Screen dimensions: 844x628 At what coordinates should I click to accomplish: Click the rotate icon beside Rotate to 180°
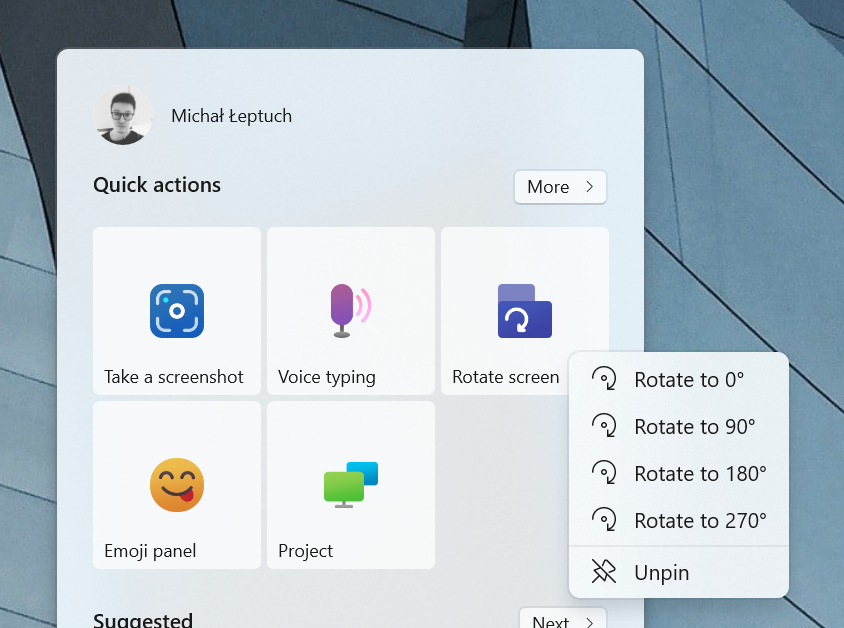(604, 473)
